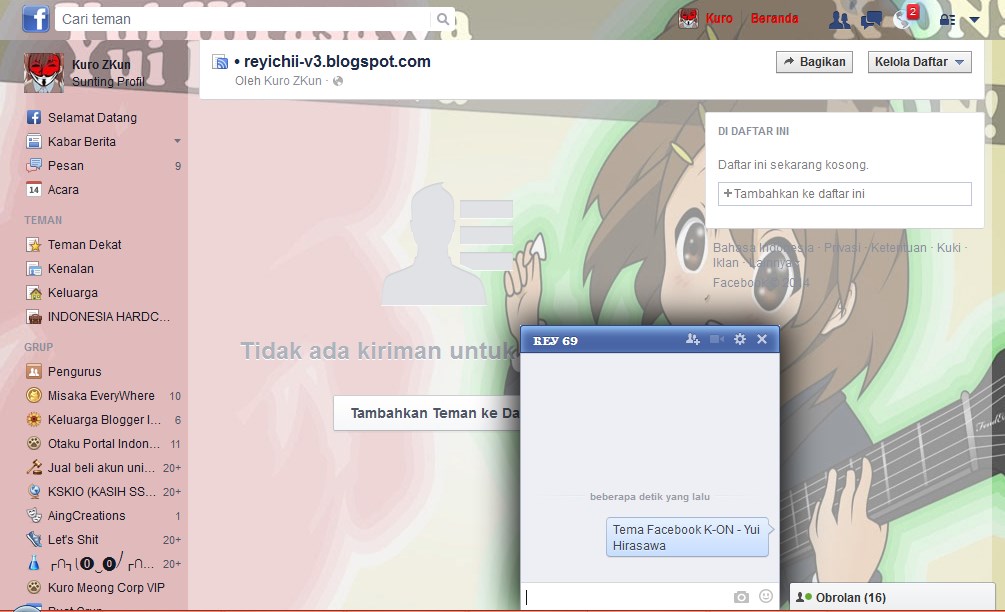This screenshot has height=612, width=1005.
Task: Click the Selamat Datang Facebook icon
Action: coord(34,117)
